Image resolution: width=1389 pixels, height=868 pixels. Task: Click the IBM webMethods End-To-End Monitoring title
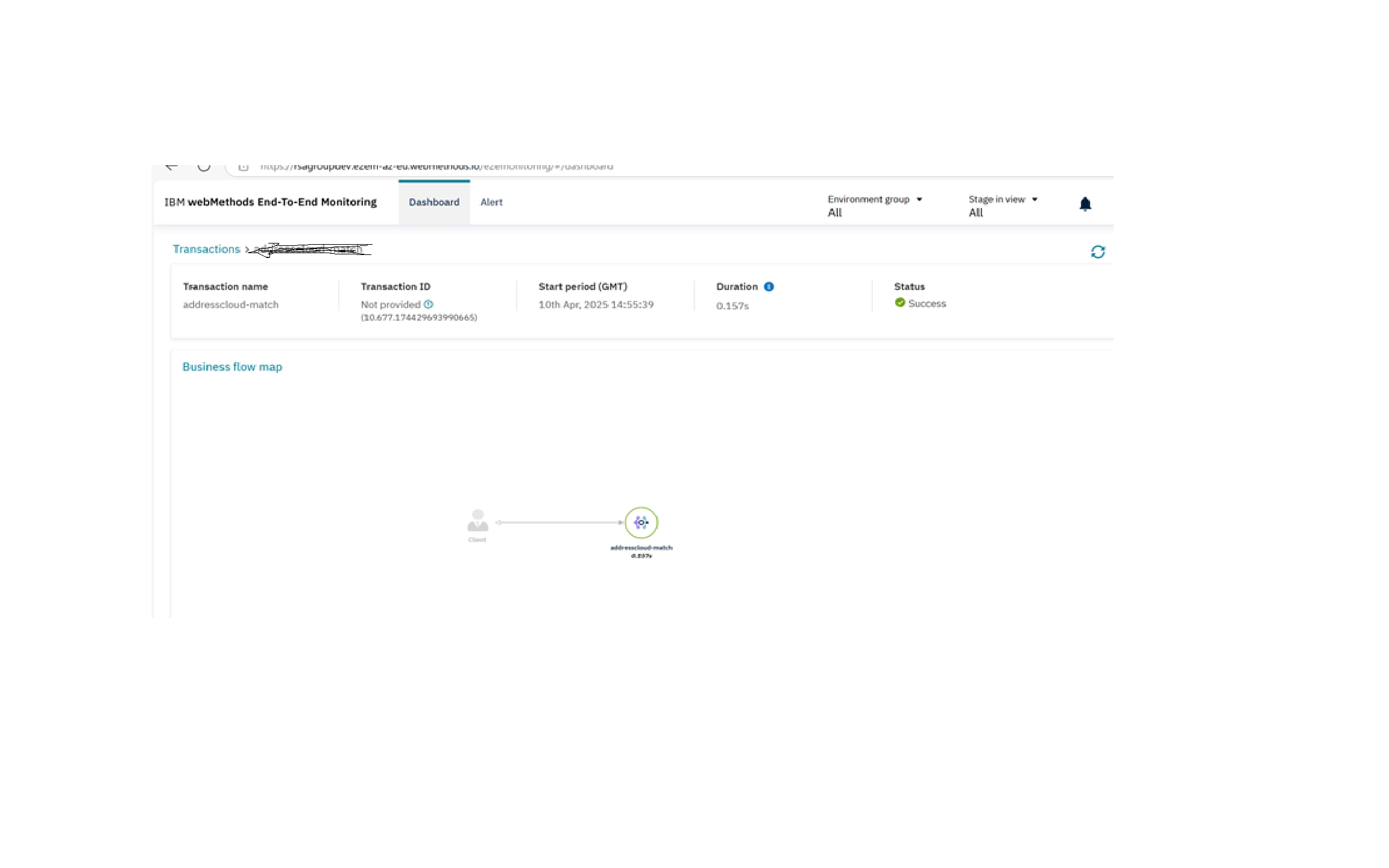pyautogui.click(x=270, y=203)
